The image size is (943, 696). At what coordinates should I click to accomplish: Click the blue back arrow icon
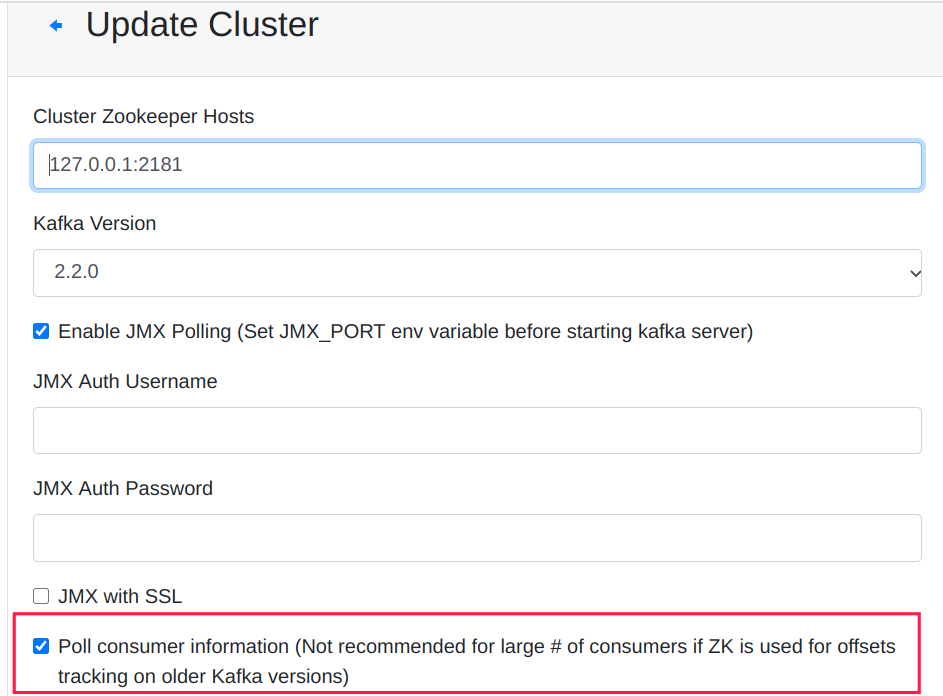[x=56, y=25]
